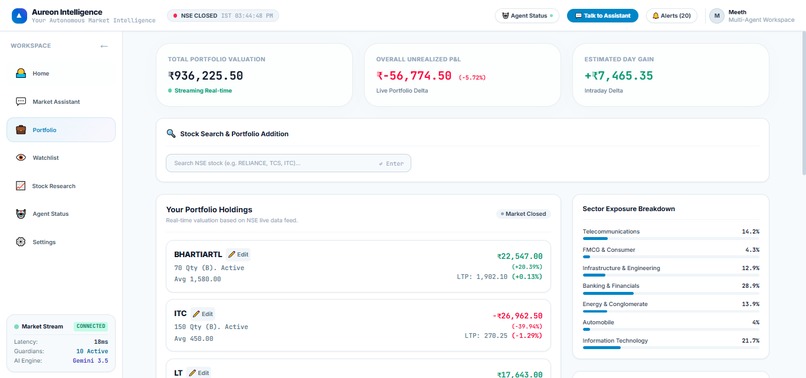Open Alerts (20) button
This screenshot has height=378, width=806.
(671, 16)
